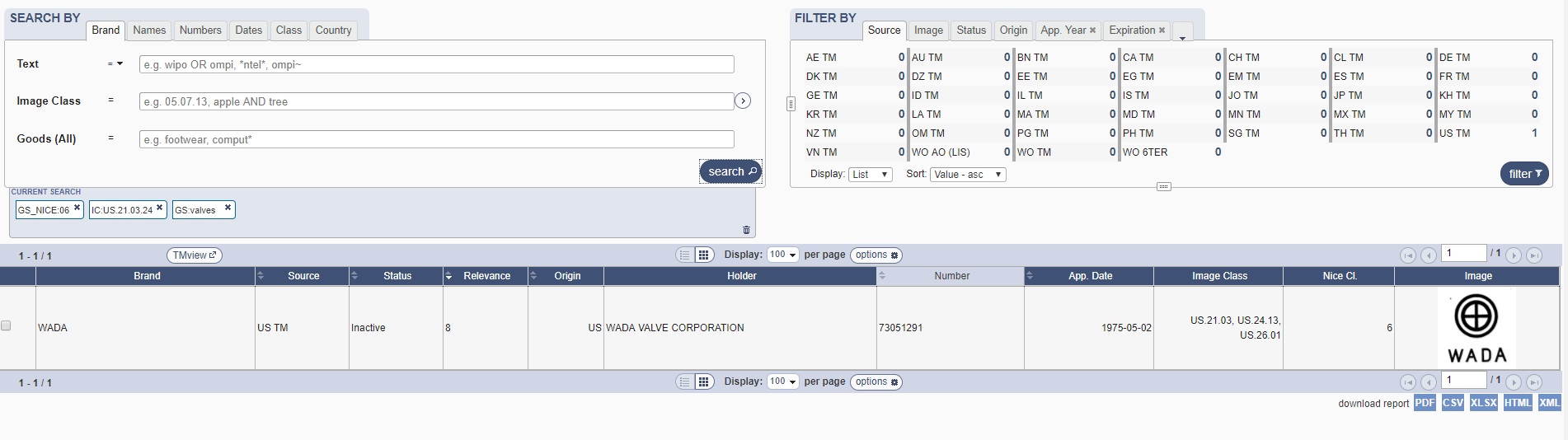Download report as CSV

(1453, 403)
